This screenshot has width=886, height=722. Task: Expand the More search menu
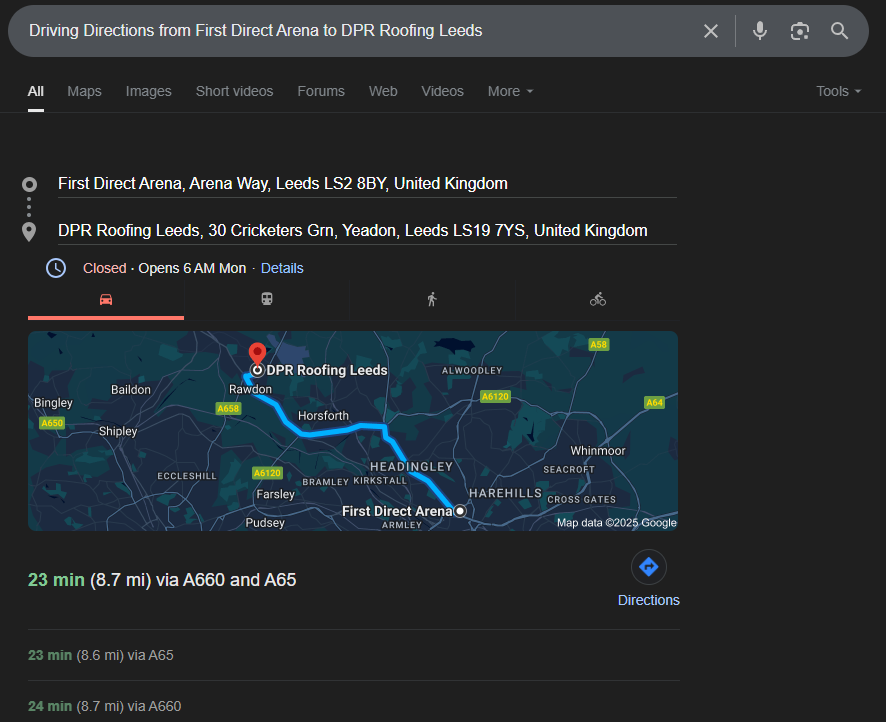coord(510,92)
